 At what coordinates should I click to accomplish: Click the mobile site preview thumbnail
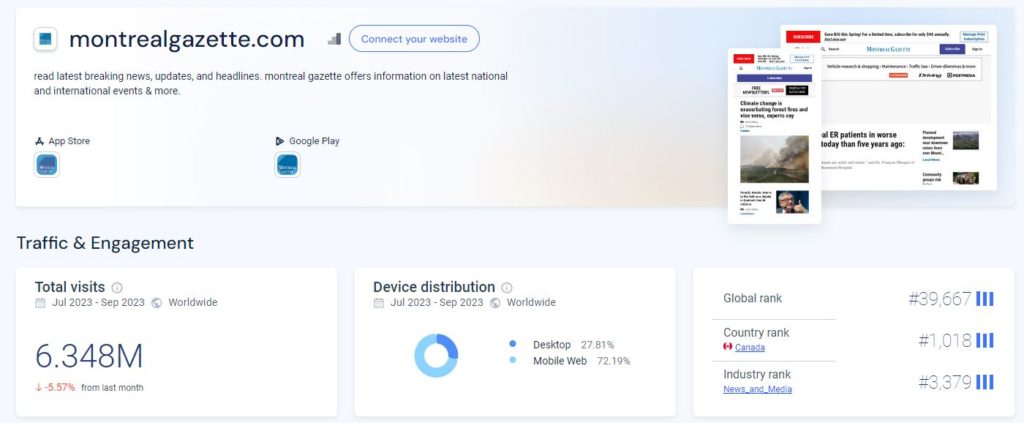[775, 136]
